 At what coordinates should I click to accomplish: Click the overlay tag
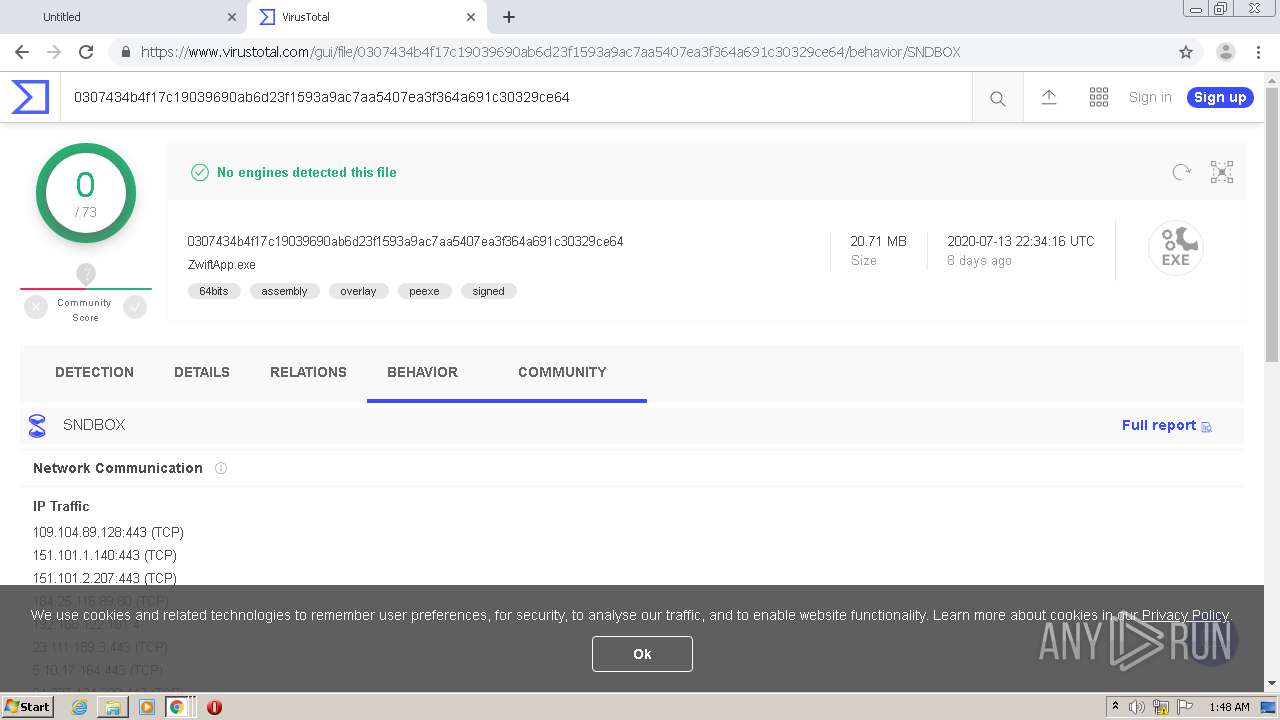point(358,291)
